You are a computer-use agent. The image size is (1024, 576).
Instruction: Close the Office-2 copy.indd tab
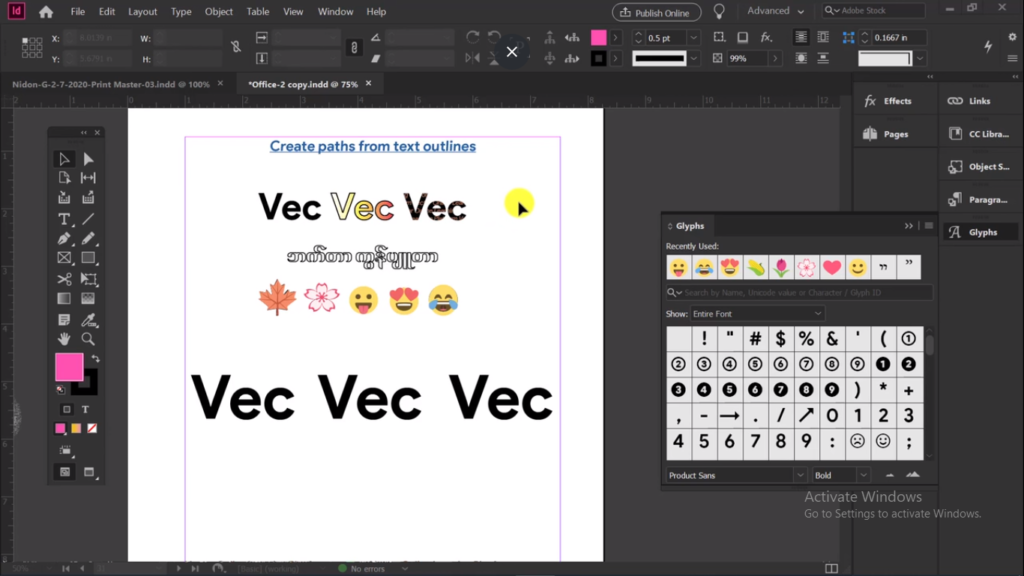point(368,84)
